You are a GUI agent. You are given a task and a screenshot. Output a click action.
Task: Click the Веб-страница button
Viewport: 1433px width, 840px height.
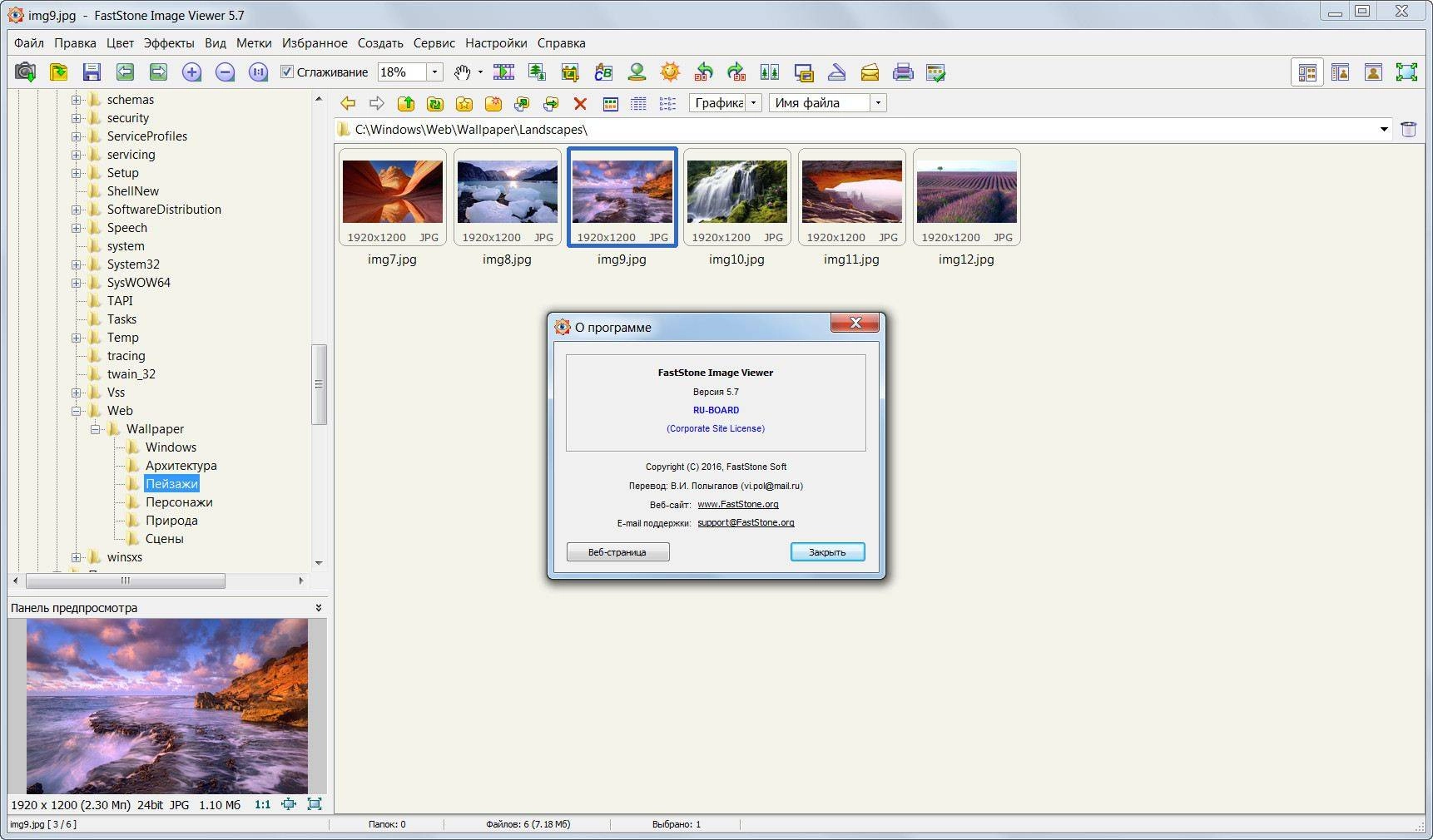(x=617, y=552)
